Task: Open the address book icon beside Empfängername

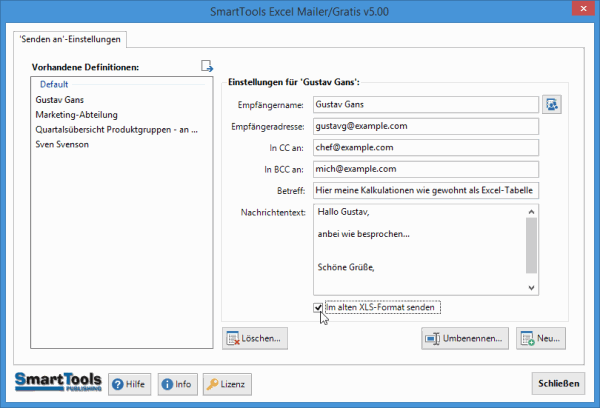Action: 552,104
